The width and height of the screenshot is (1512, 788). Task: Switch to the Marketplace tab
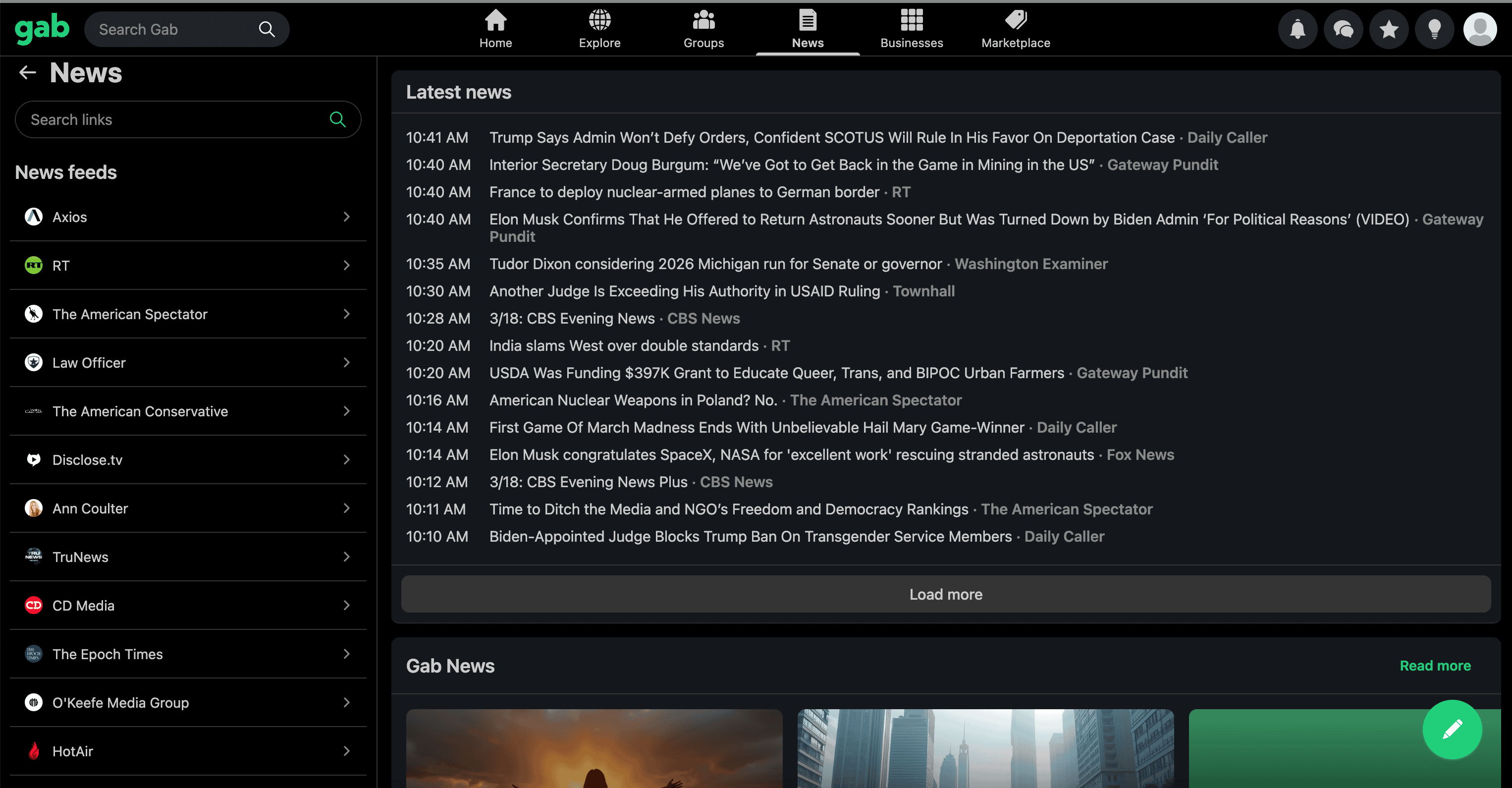click(1016, 29)
